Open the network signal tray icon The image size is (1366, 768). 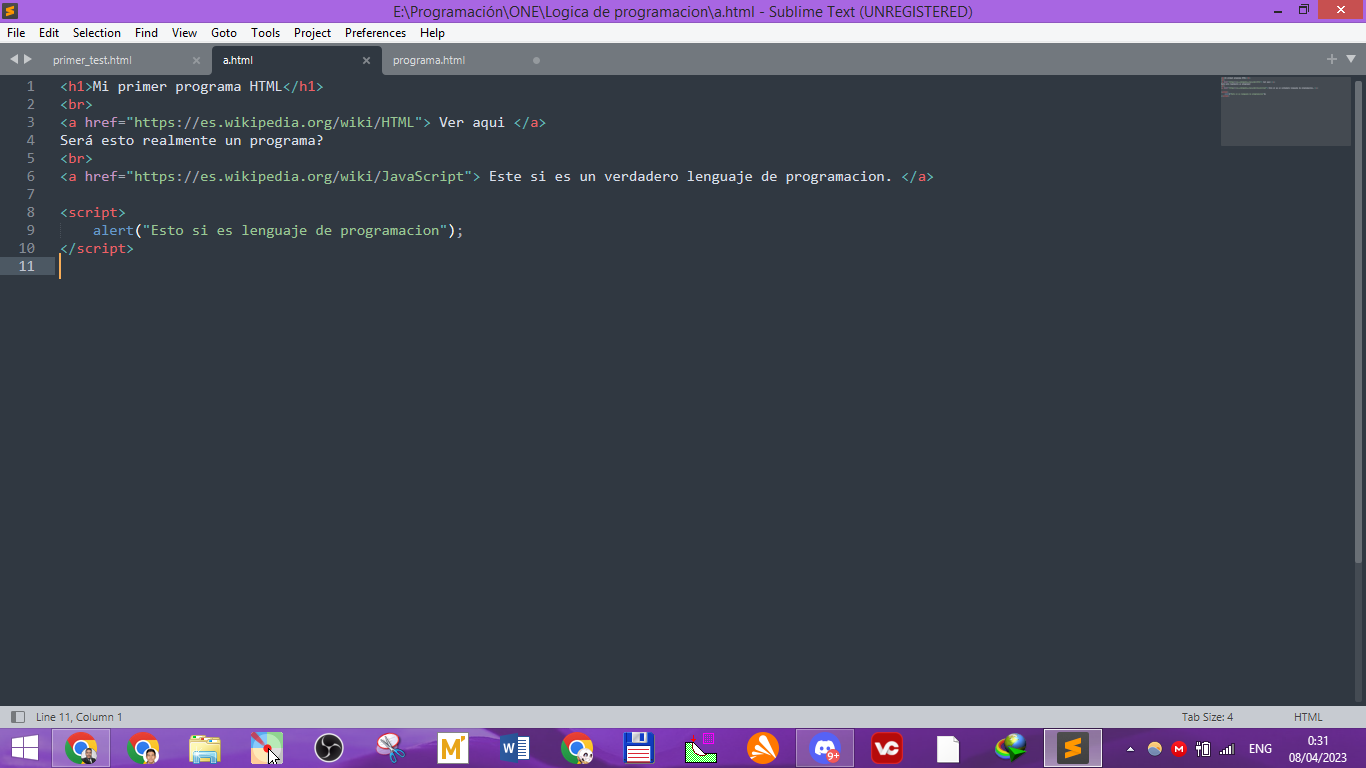pos(1227,749)
